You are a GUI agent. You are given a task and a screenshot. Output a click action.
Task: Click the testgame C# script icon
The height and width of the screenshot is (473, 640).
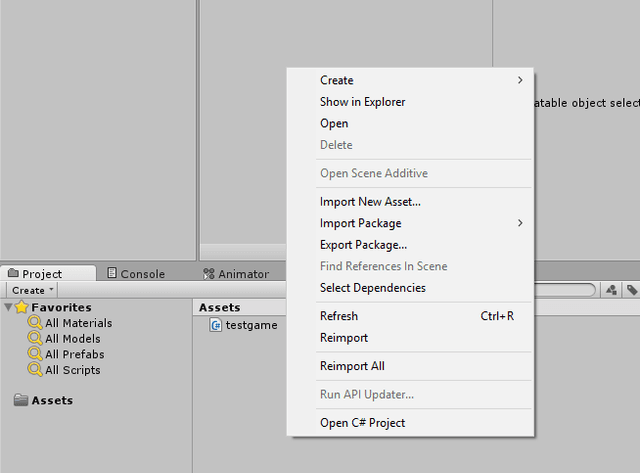coord(216,324)
